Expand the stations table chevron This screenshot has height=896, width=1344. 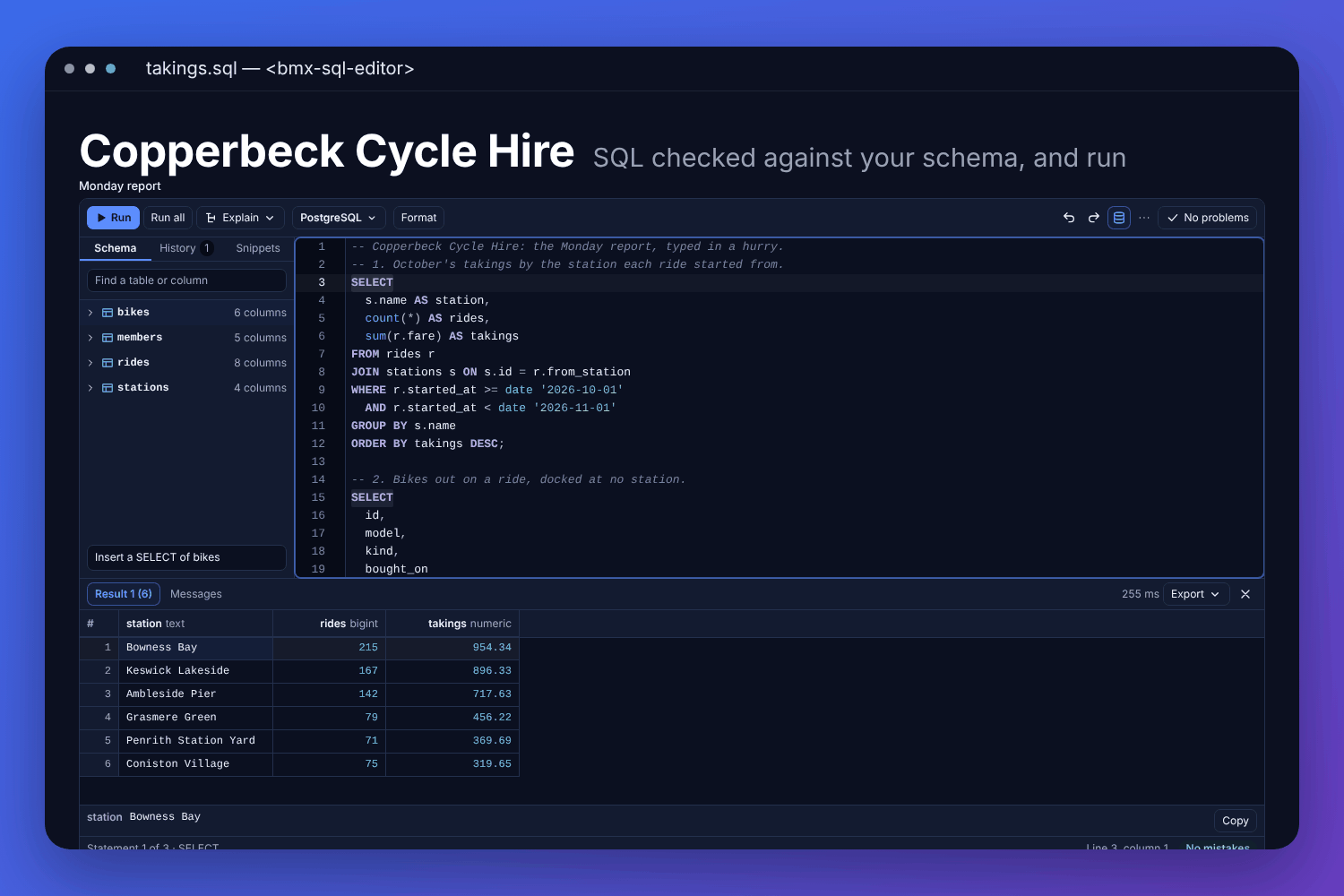coord(90,388)
